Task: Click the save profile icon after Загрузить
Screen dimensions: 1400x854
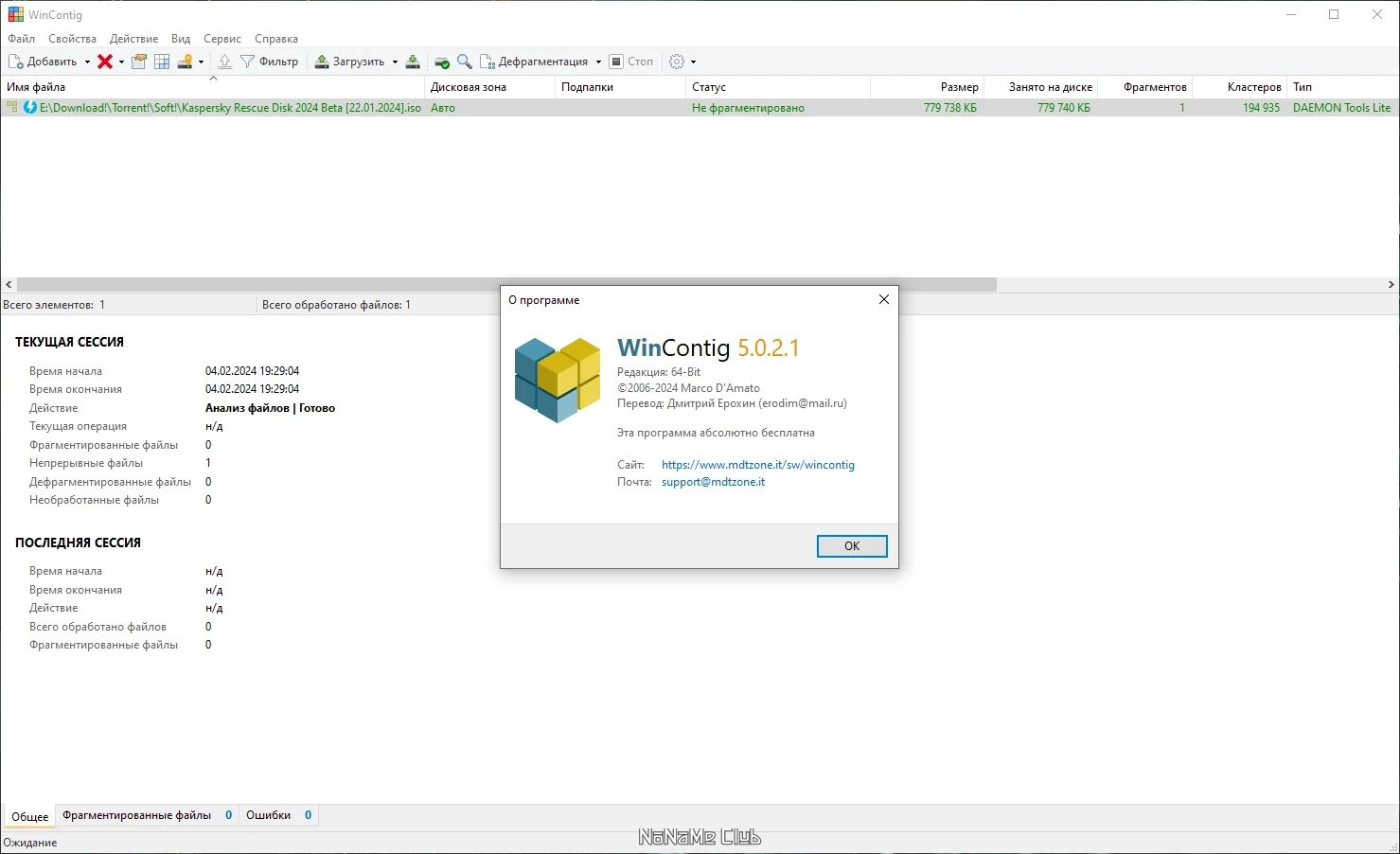Action: [413, 62]
